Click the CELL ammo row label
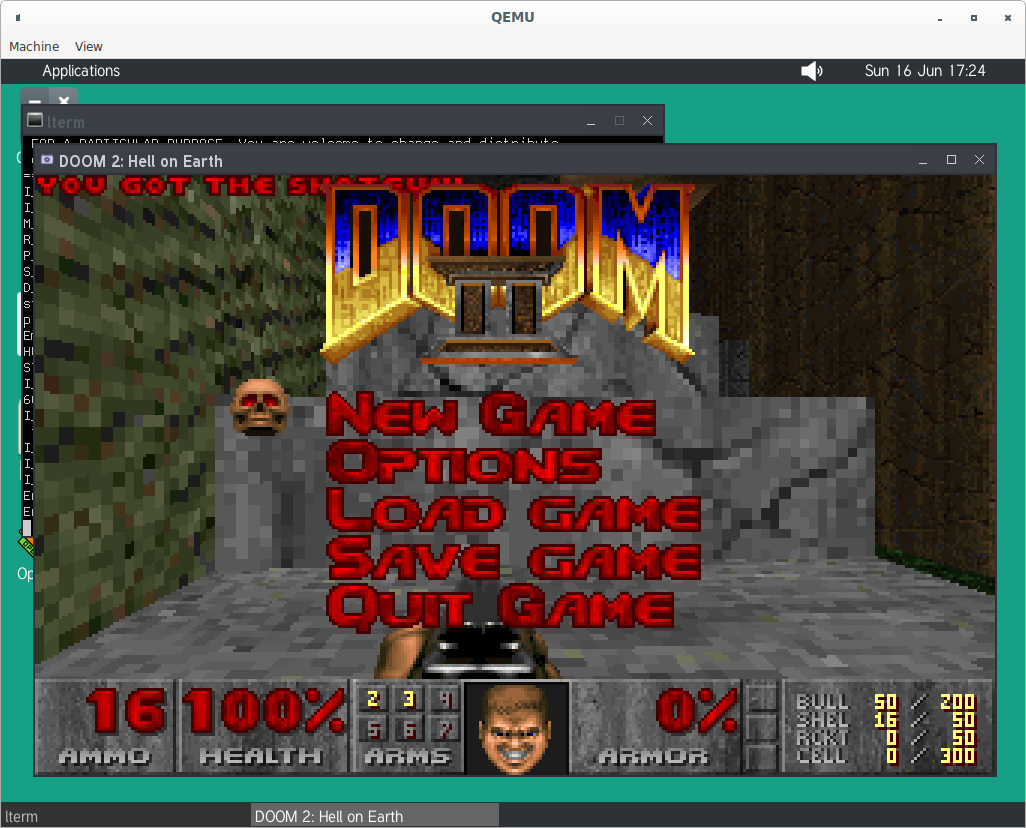This screenshot has width=1026, height=828. [822, 756]
